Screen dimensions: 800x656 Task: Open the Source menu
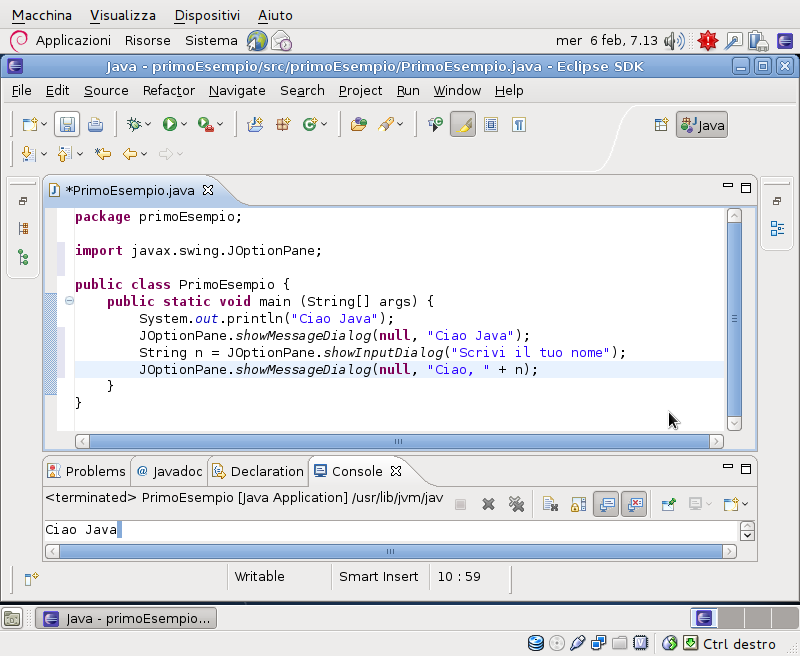click(106, 91)
